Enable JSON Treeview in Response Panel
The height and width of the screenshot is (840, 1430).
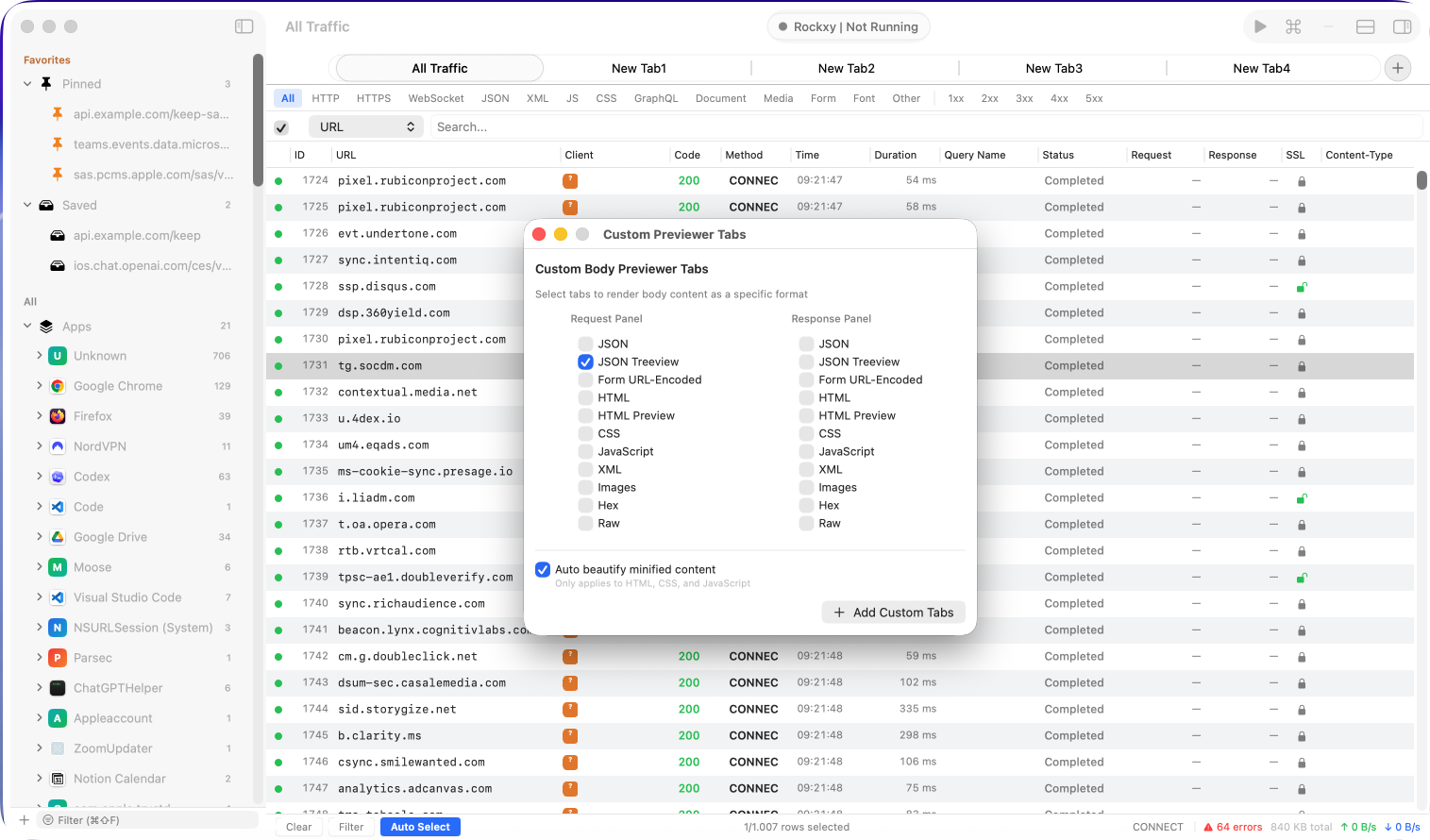click(x=806, y=361)
